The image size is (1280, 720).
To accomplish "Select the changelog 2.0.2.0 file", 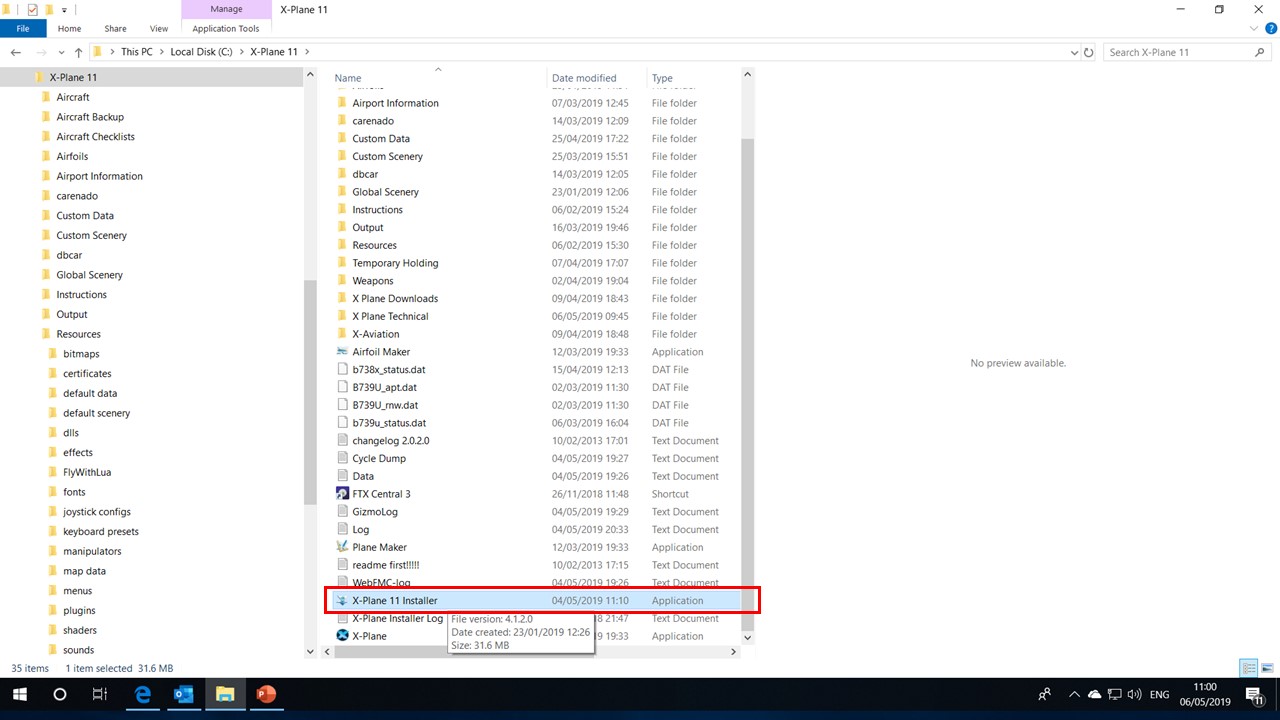I will point(390,441).
